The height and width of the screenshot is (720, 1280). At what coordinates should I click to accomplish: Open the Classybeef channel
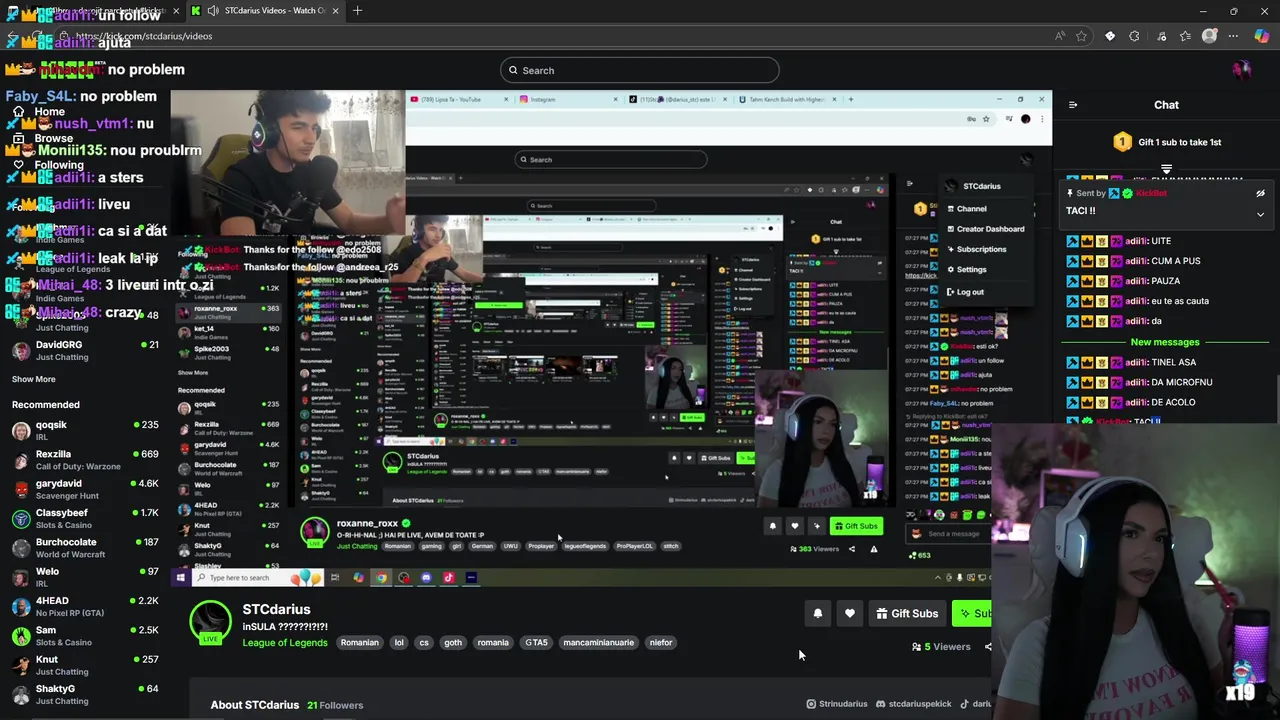[x=85, y=518]
